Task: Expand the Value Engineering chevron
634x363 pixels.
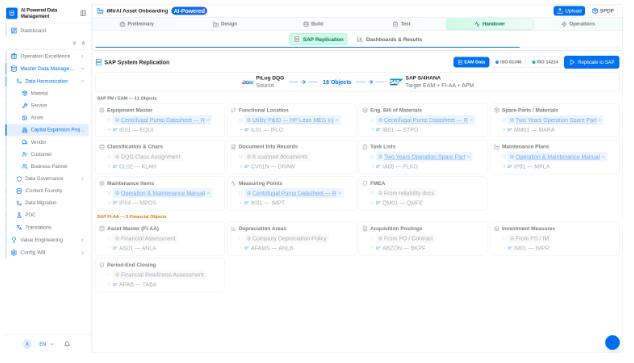Action: [x=82, y=240]
